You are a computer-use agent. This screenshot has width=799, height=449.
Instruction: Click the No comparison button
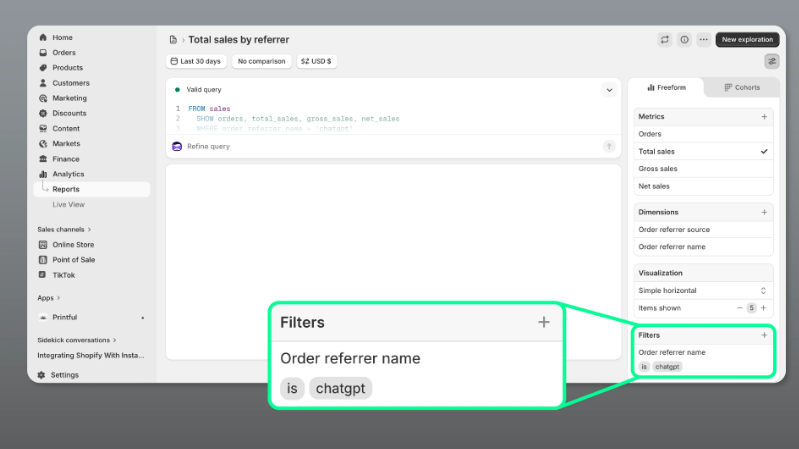point(261,61)
